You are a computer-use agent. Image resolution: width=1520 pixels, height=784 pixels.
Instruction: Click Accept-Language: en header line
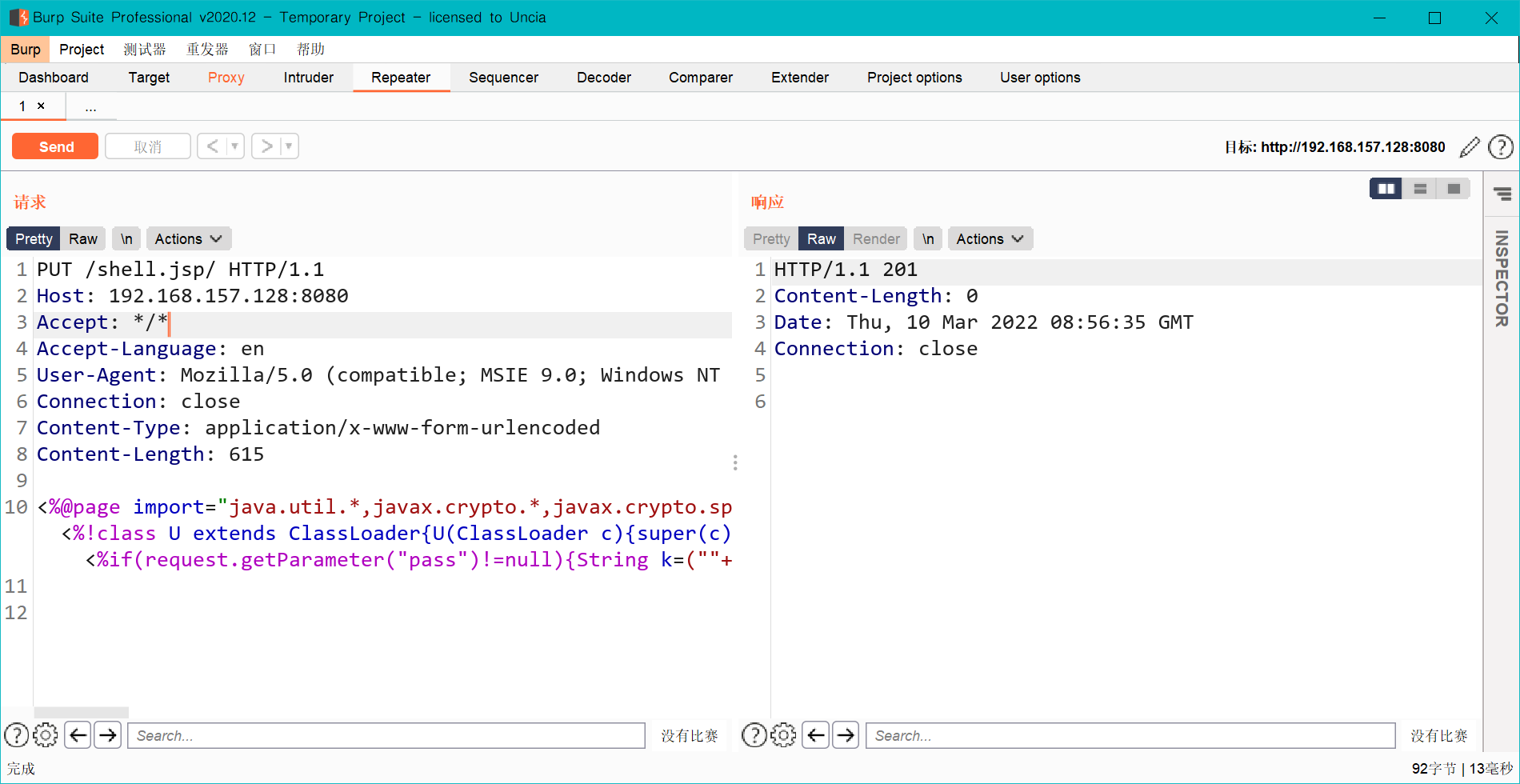pos(150,349)
